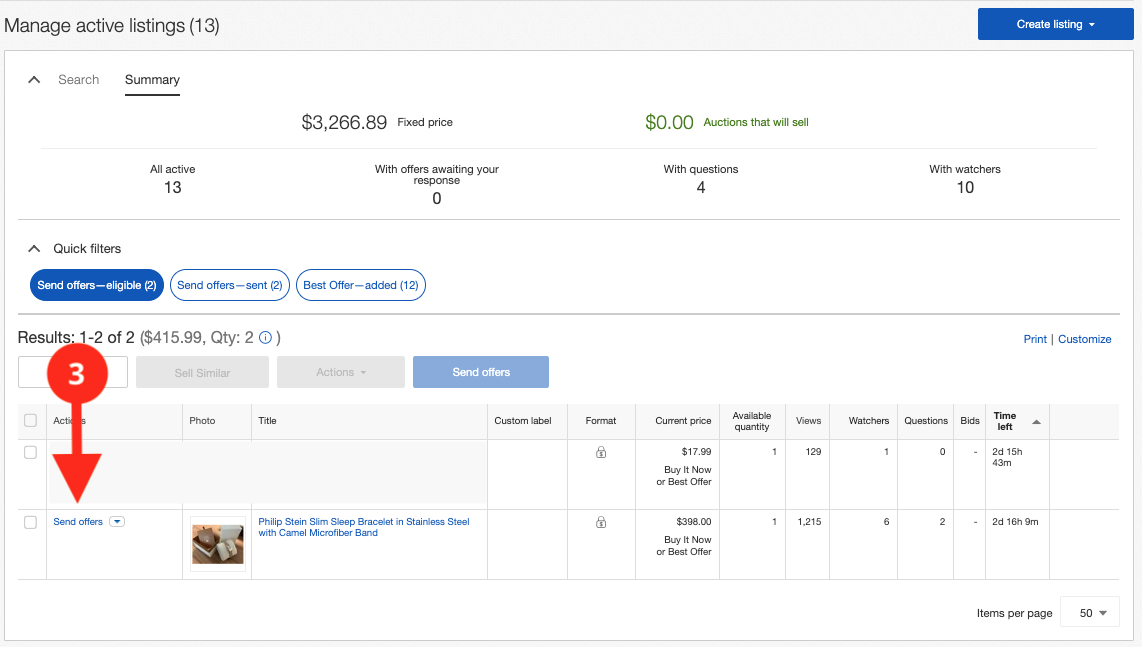Image resolution: width=1142 pixels, height=647 pixels.
Task: Switch to the Search tab
Action: [x=78, y=79]
